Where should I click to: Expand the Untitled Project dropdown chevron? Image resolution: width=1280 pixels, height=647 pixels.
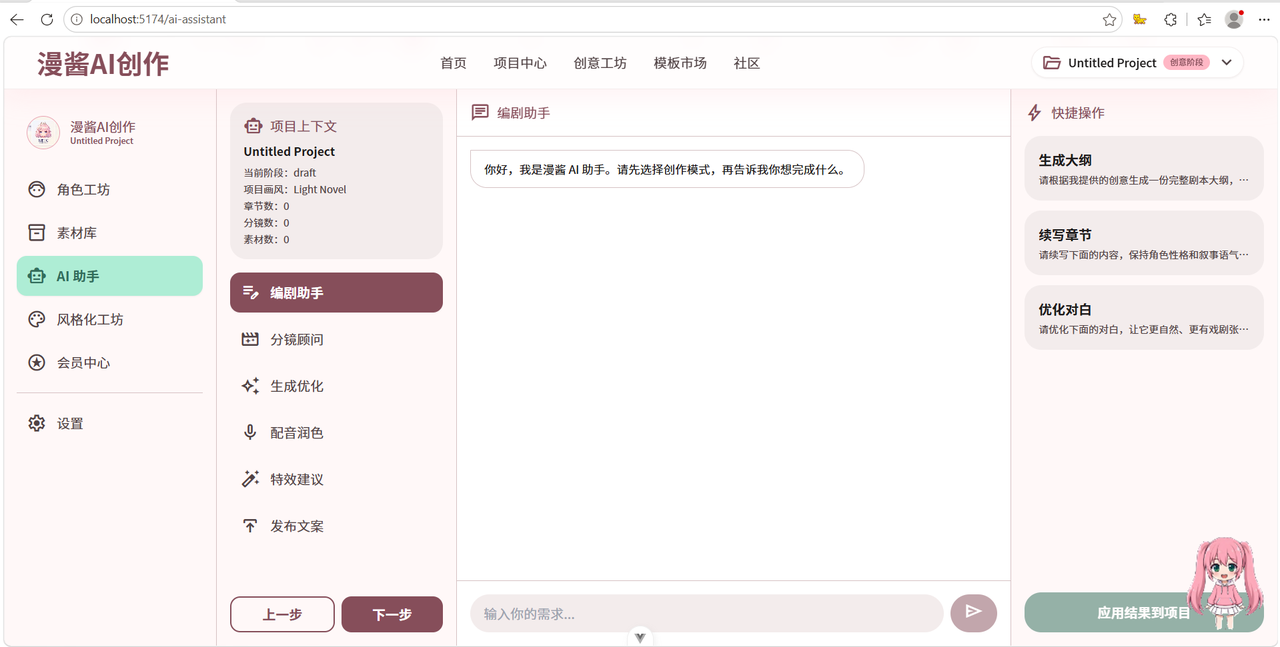(1227, 63)
